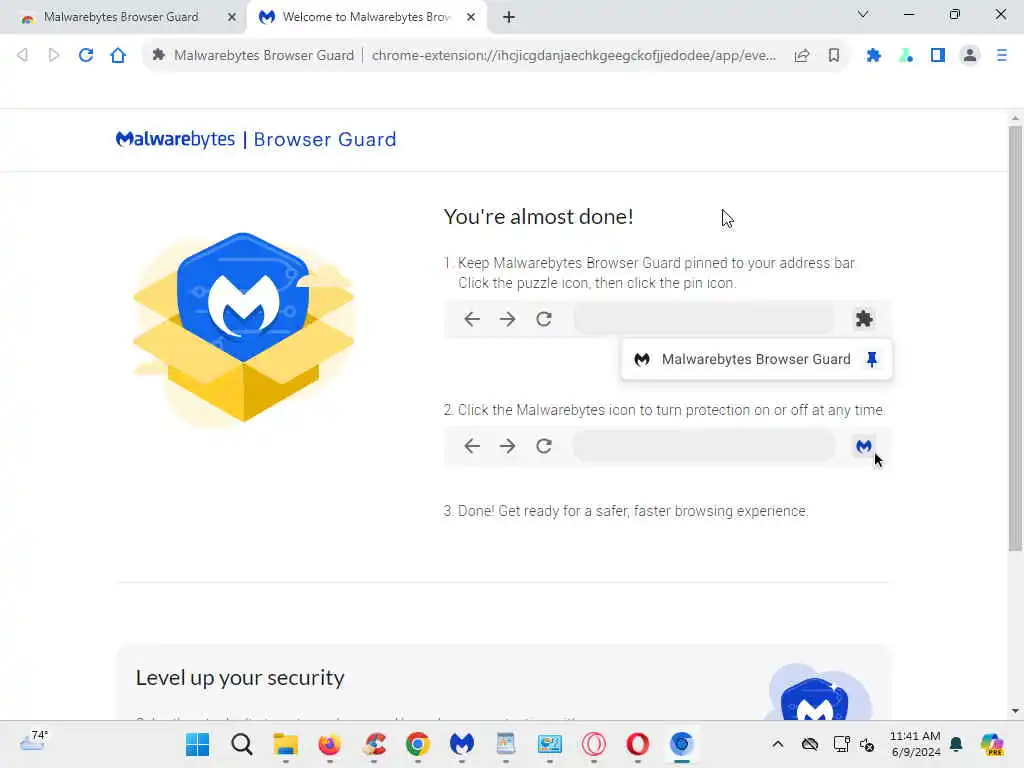
Task: Click the browser back arrow
Action: 22,55
